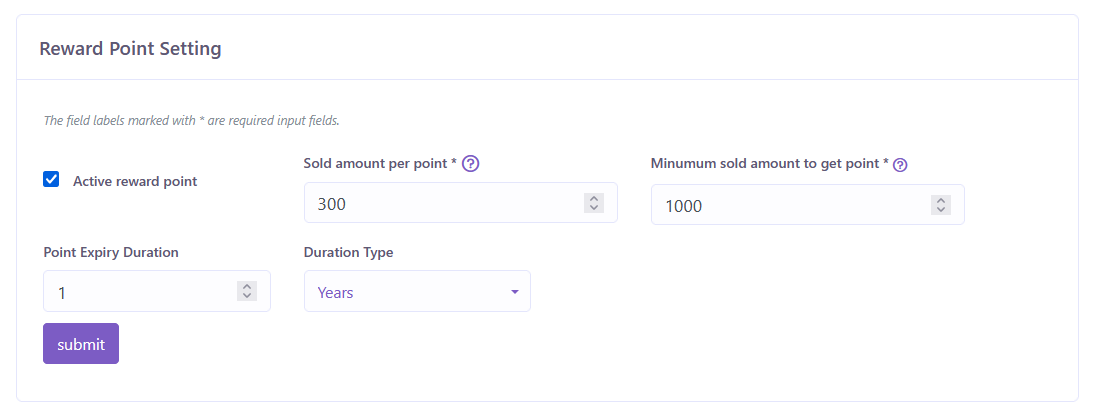This screenshot has width=1096, height=416.
Task: Click the Reward Point Setting heading
Action: [130, 48]
